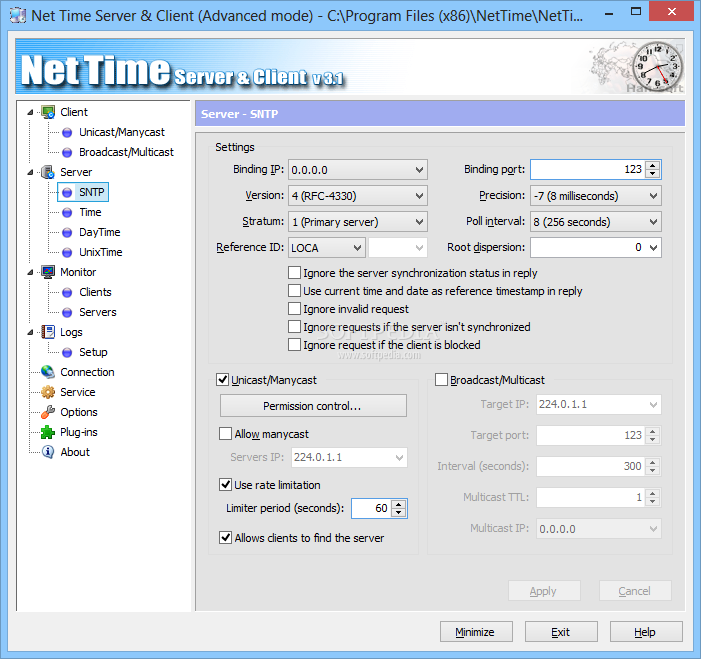
Task: Click the blue bullet beside DayTime
Action: (67, 232)
